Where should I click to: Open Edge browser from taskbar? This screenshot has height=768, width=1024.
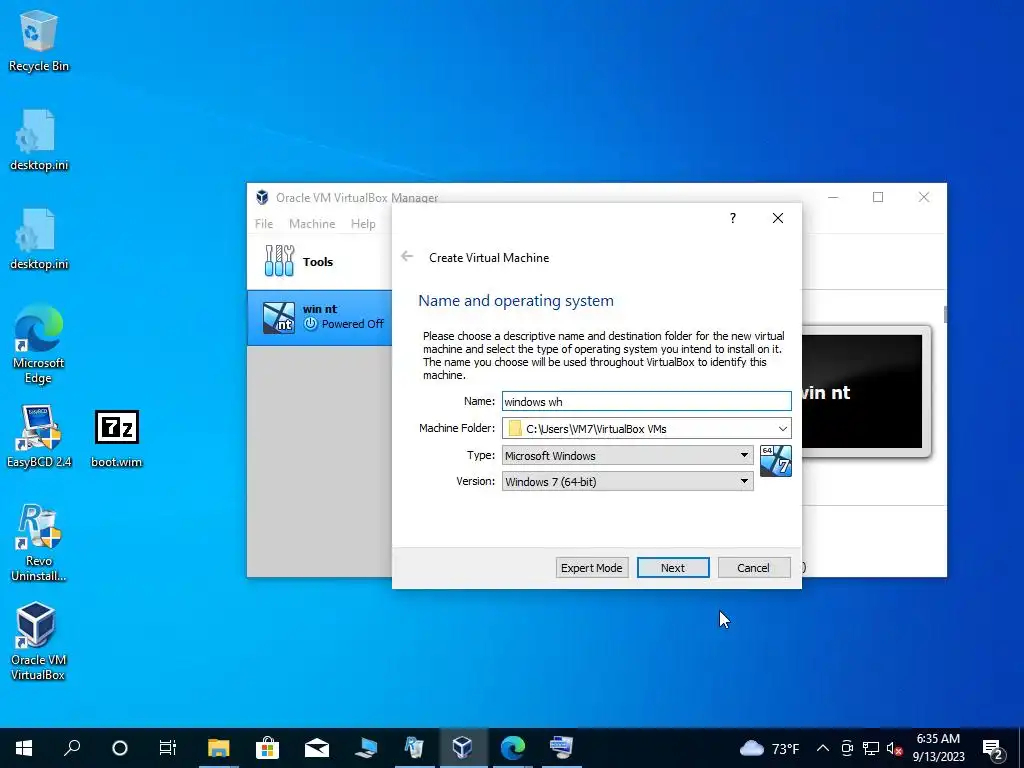point(513,748)
